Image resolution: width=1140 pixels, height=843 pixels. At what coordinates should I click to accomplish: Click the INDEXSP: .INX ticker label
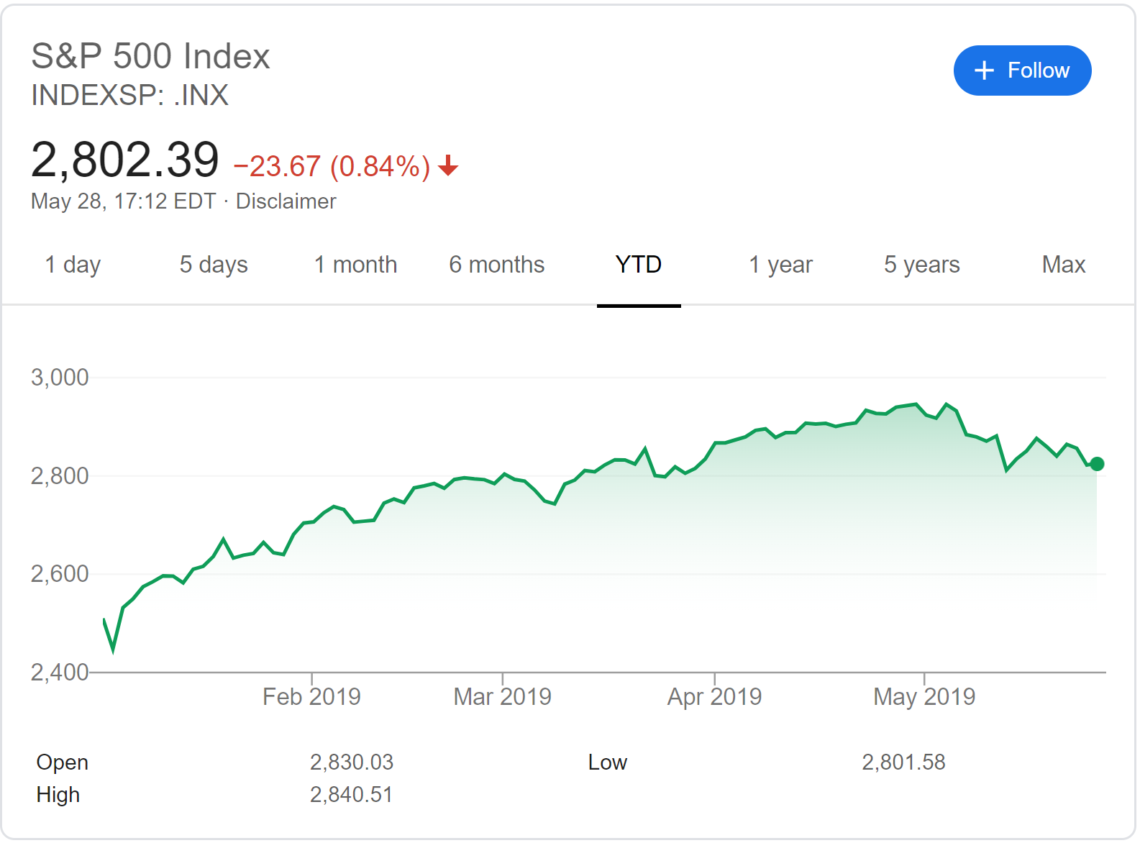pos(129,95)
